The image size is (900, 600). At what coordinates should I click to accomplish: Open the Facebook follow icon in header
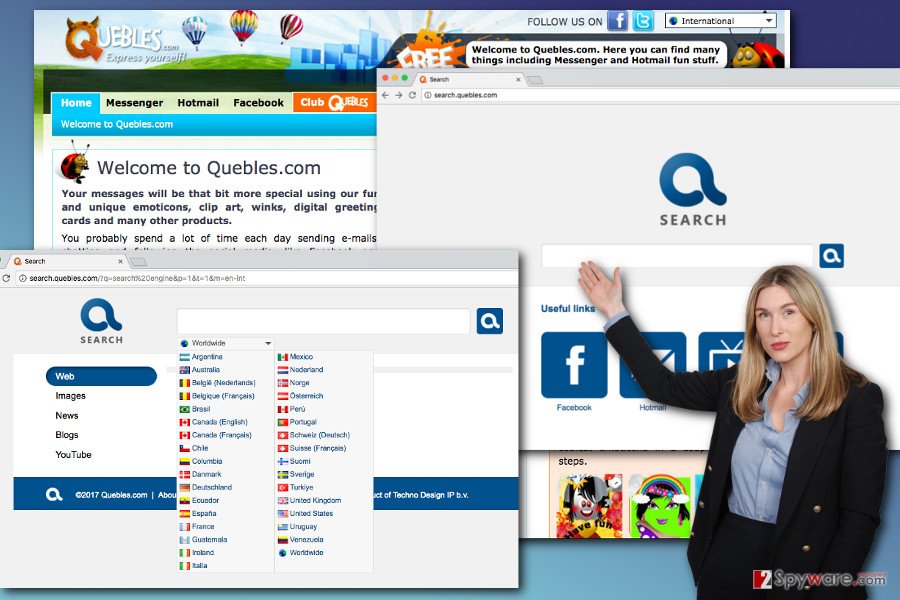coord(618,21)
